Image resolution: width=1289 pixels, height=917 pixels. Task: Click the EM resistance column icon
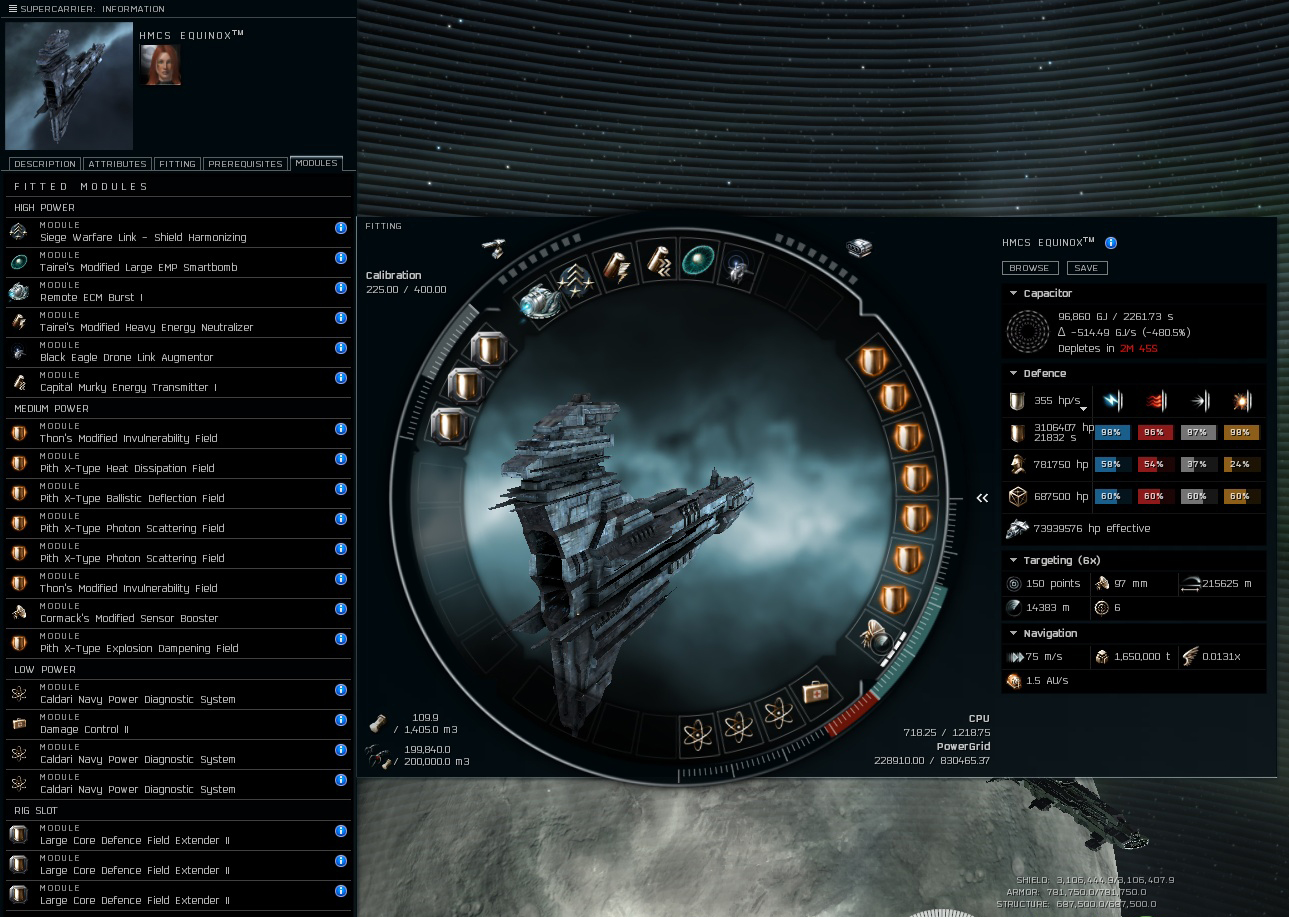coord(1113,401)
